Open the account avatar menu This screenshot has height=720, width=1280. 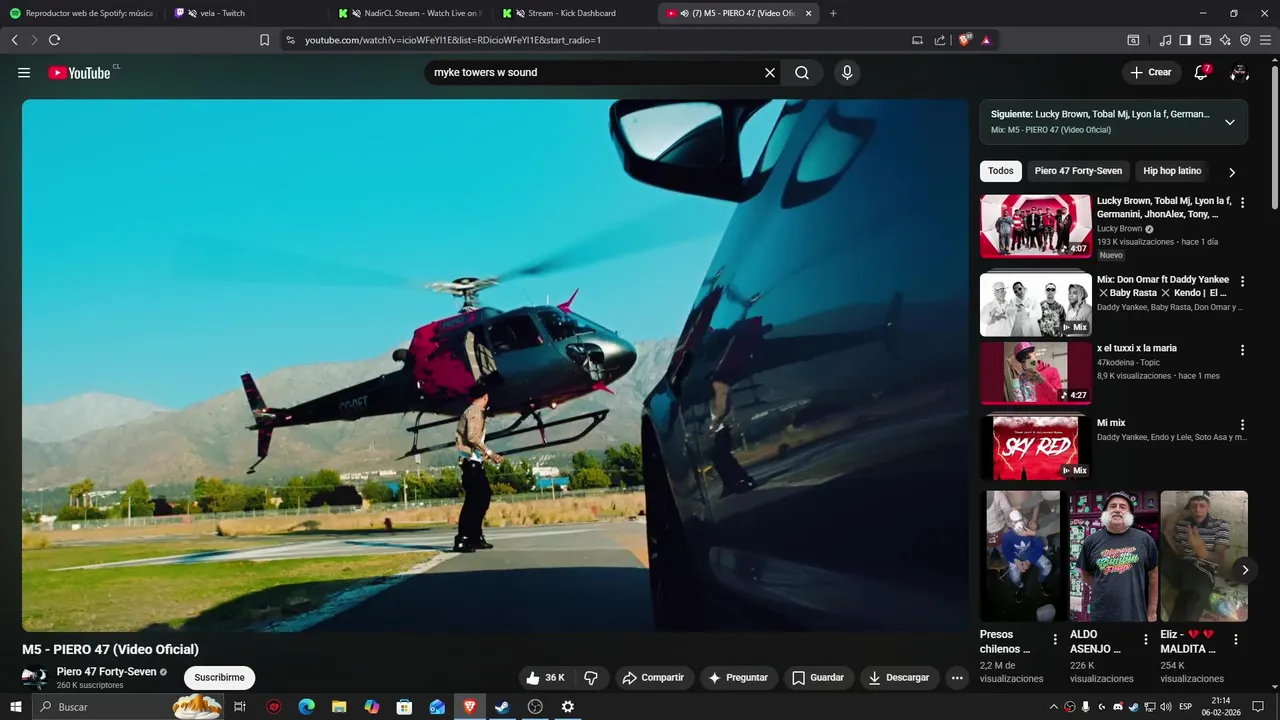coord(1239,73)
